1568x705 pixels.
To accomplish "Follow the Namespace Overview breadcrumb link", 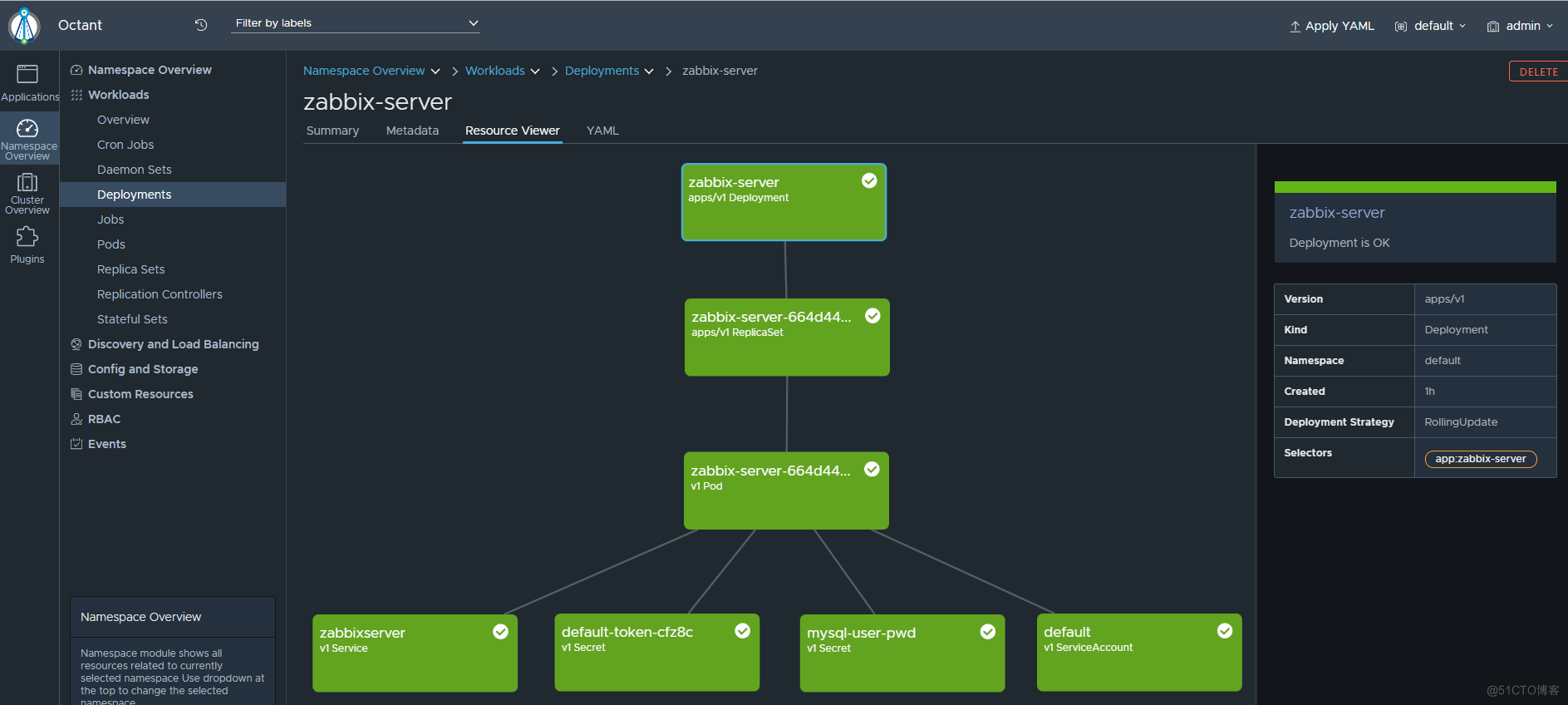I will [x=364, y=71].
